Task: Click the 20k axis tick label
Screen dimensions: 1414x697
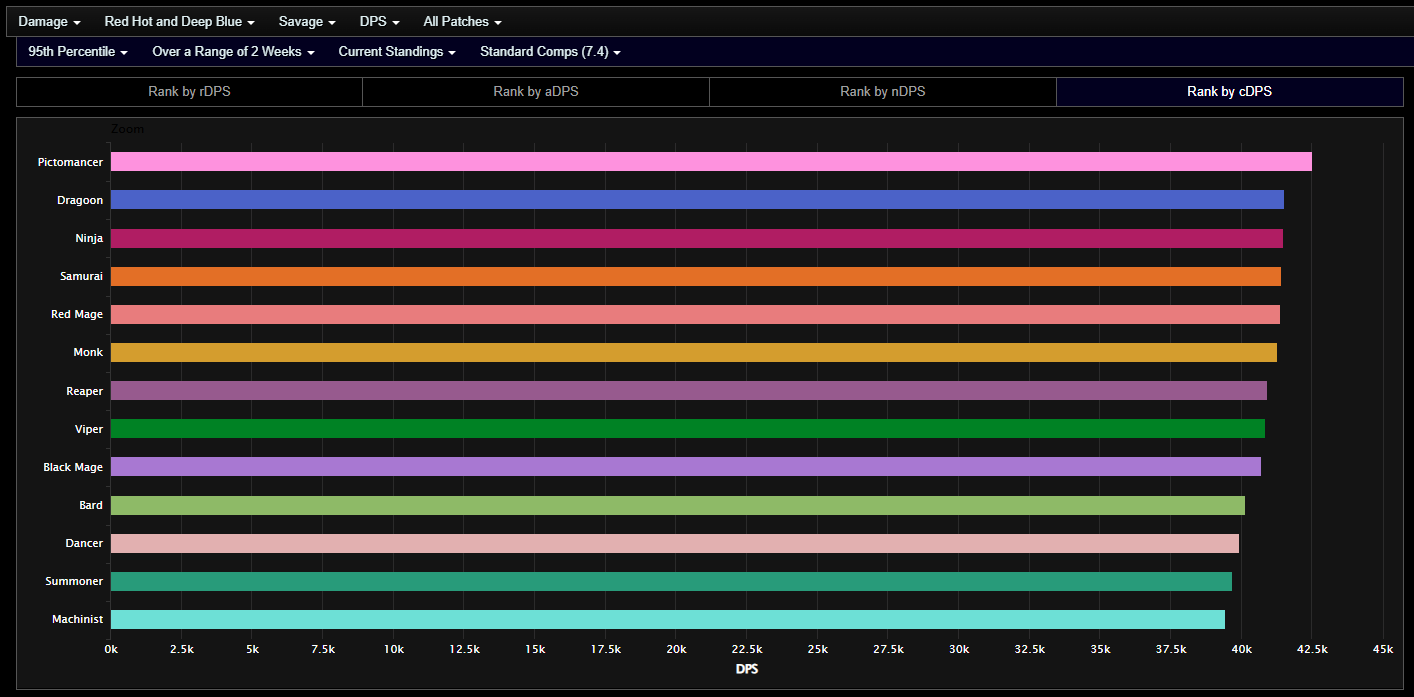Action: click(x=676, y=649)
